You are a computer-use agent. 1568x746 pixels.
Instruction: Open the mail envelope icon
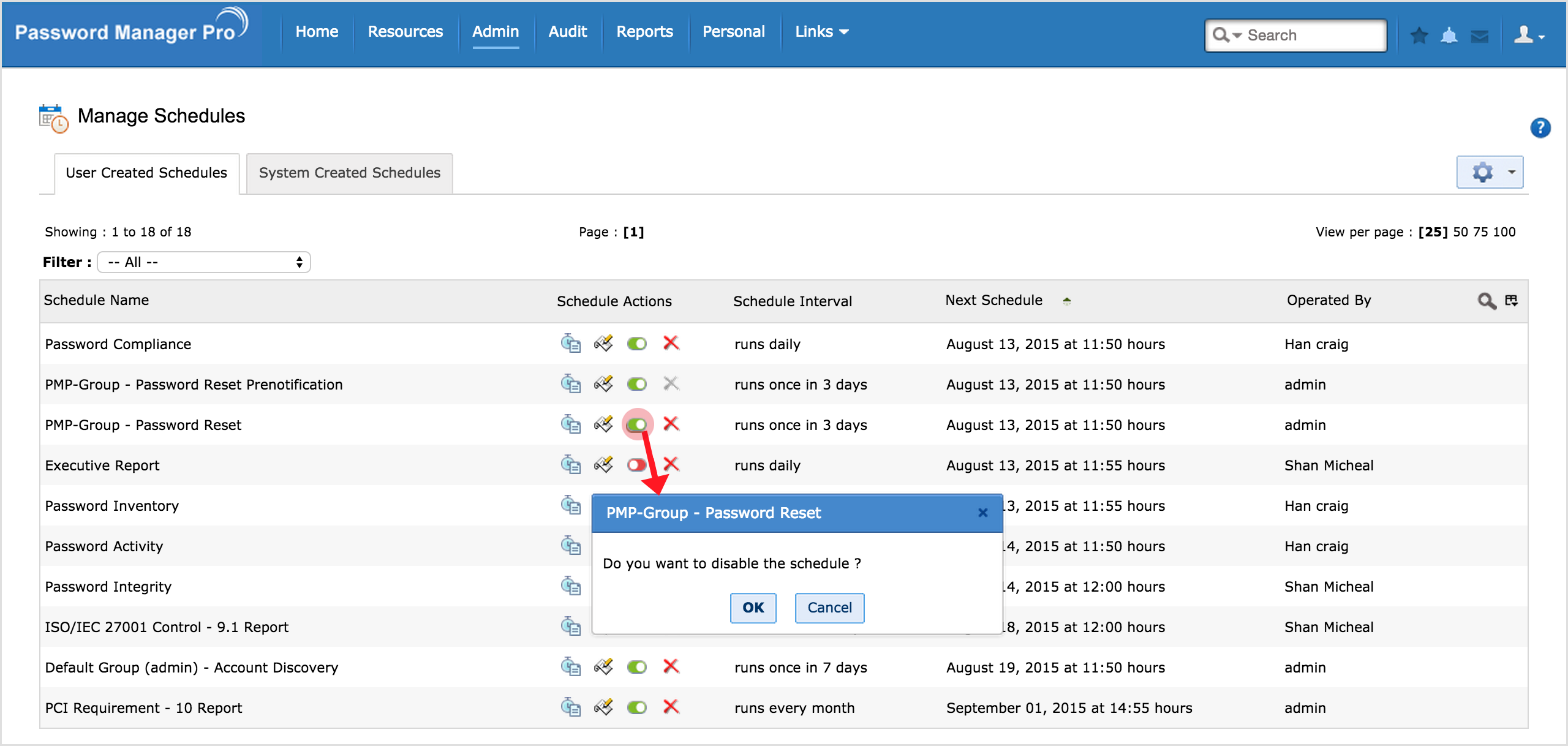point(1479,36)
